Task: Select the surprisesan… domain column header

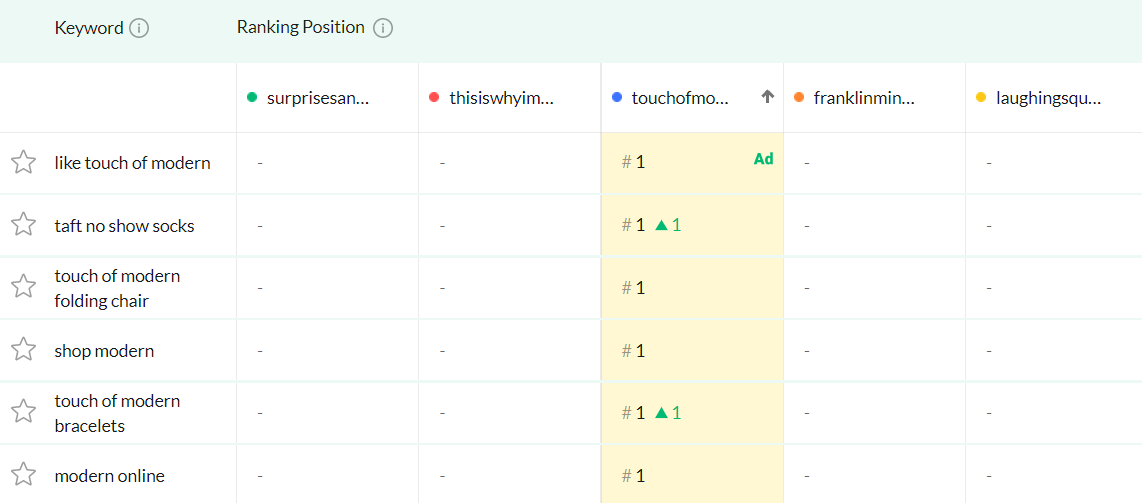Action: point(327,98)
